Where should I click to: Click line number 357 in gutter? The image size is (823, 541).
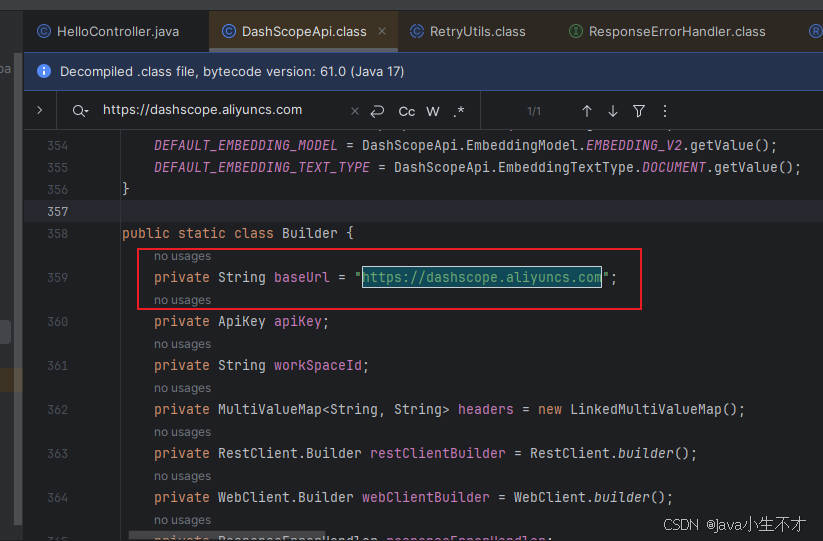(x=58, y=211)
